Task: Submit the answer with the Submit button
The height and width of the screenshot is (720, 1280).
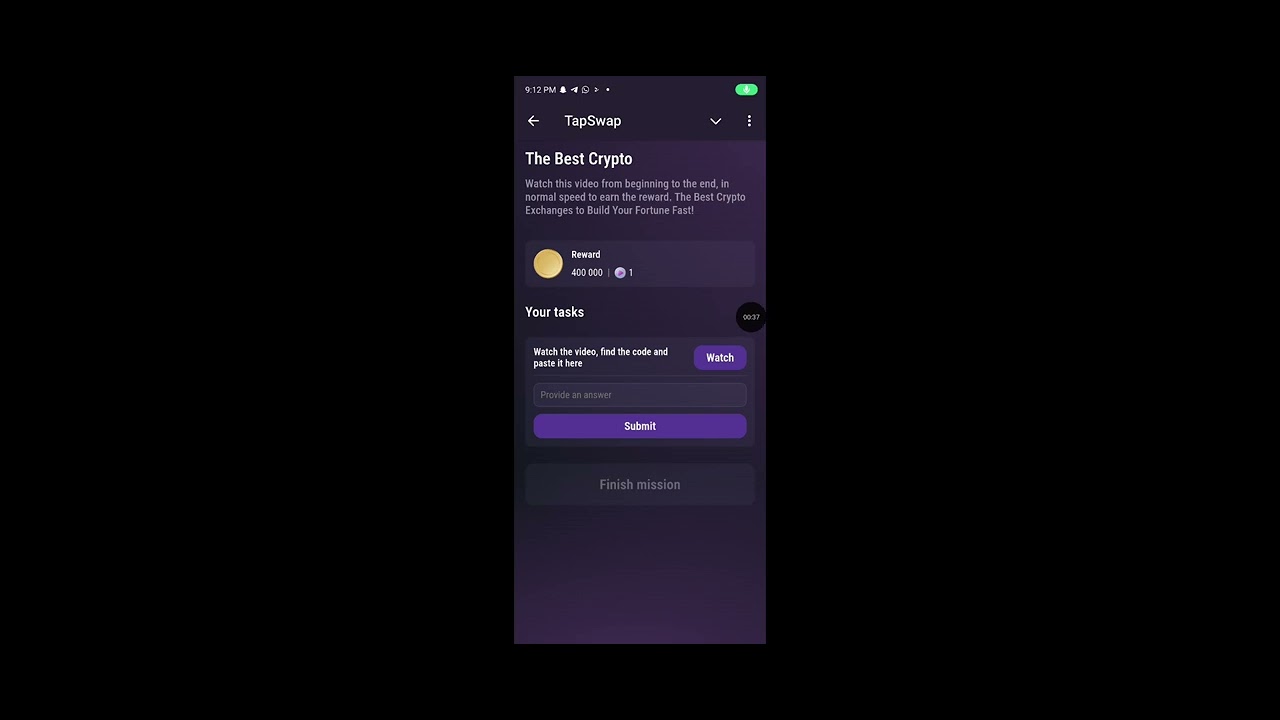Action: [x=640, y=426]
